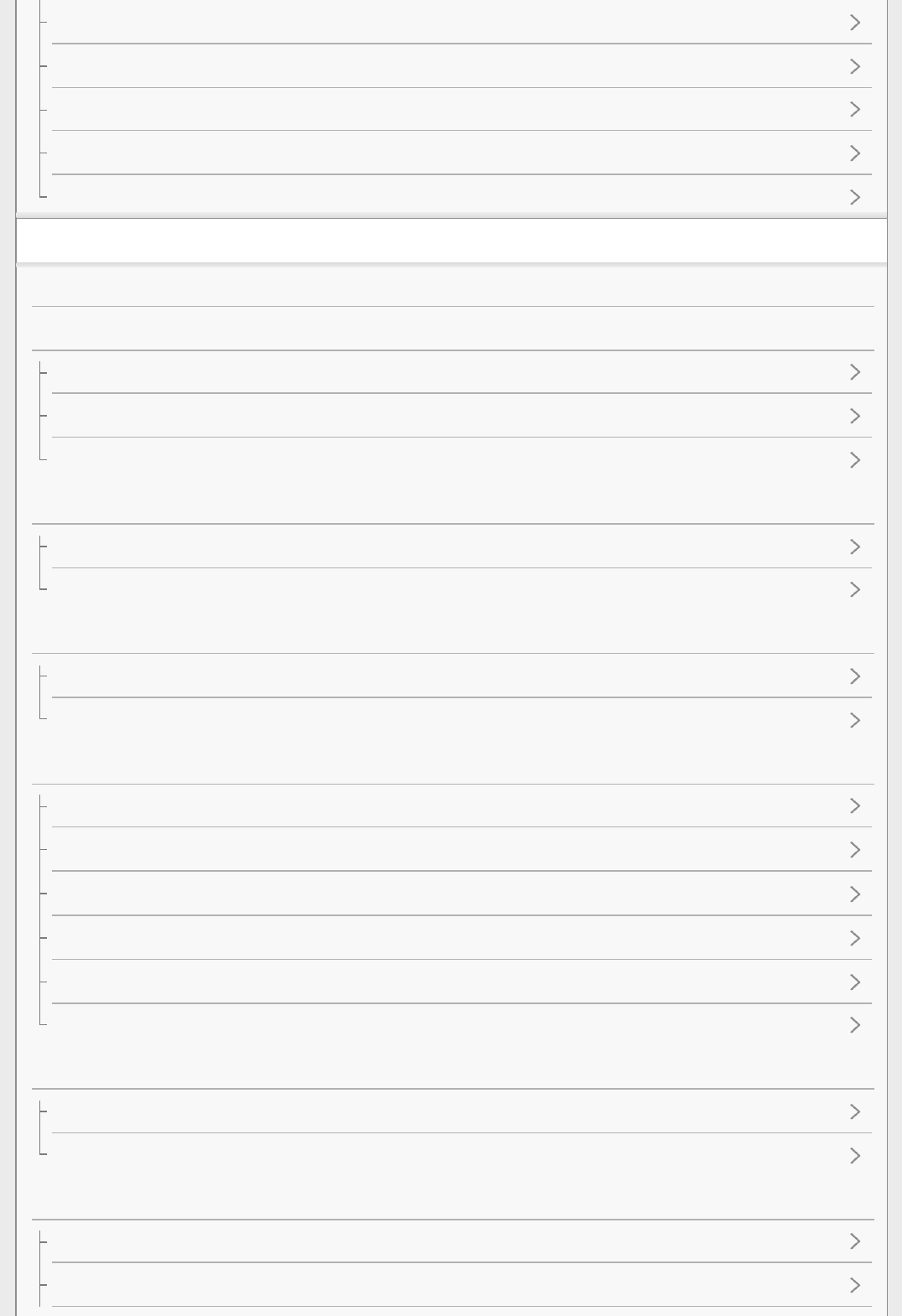This screenshot has width=902, height=1316.
Task: Open last row chevron in three-item group
Action: [854, 460]
